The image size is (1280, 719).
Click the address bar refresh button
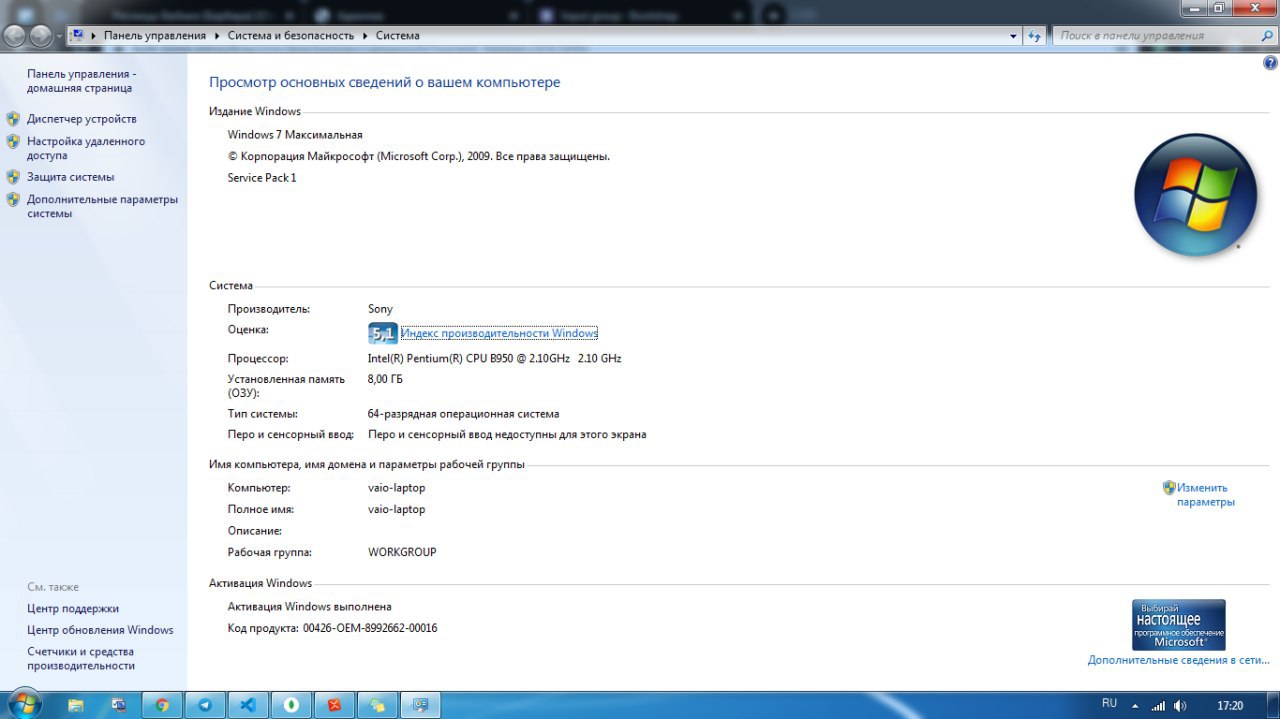1035,35
